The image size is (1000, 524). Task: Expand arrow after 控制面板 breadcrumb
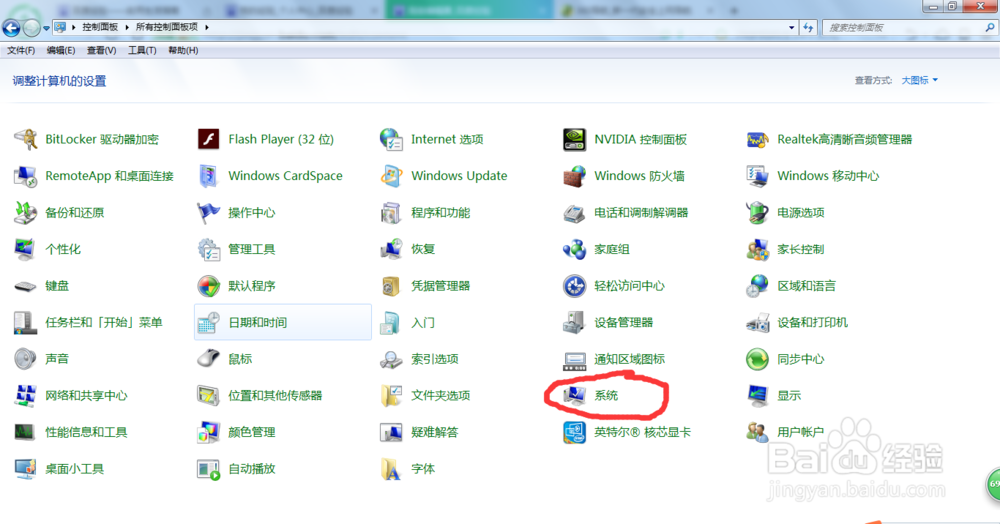(127, 27)
